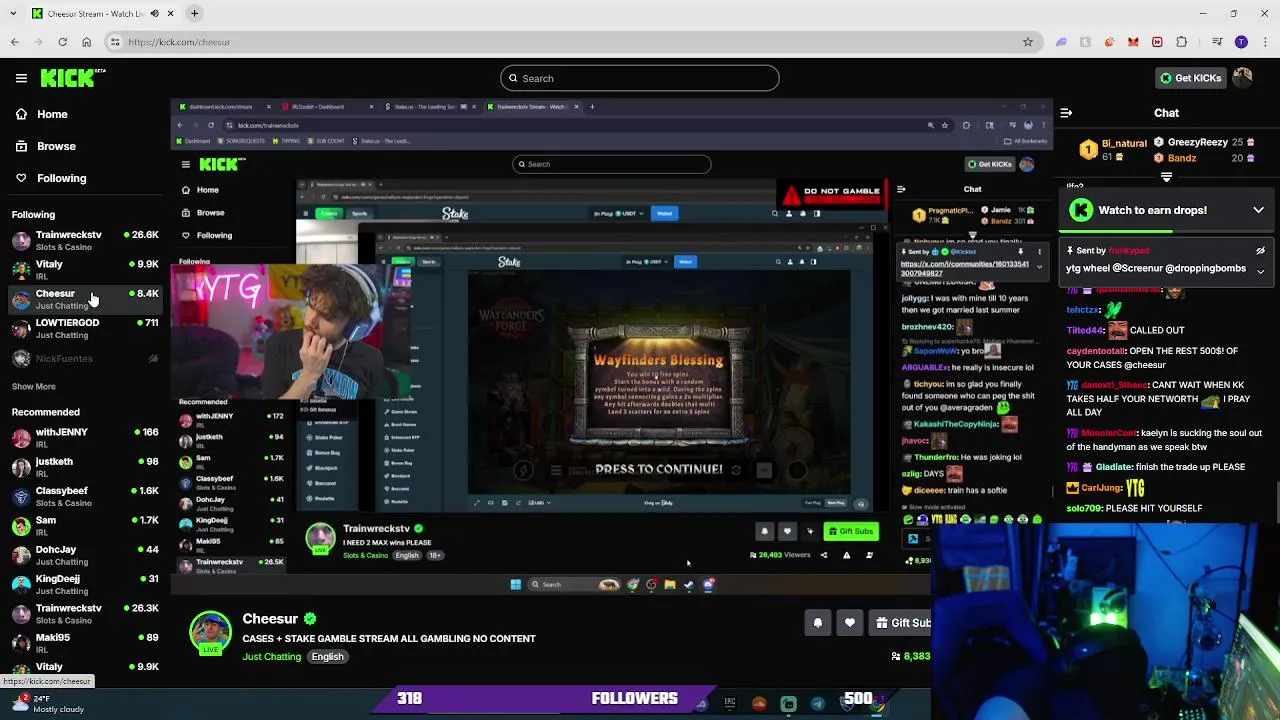
Task: Click the Kick search field
Action: [x=640, y=78]
